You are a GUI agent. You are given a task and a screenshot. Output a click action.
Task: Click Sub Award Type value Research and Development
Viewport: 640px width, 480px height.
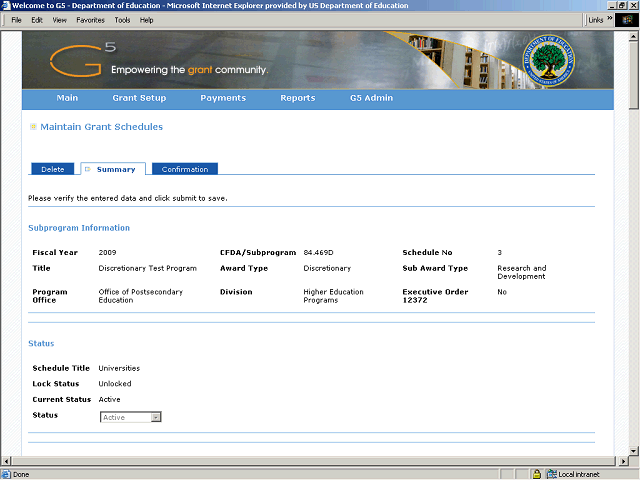(x=521, y=272)
